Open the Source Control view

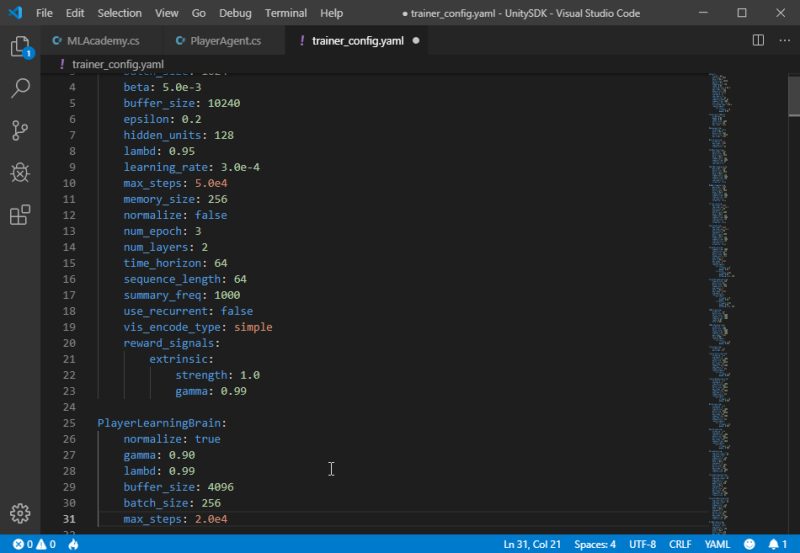tap(19, 131)
